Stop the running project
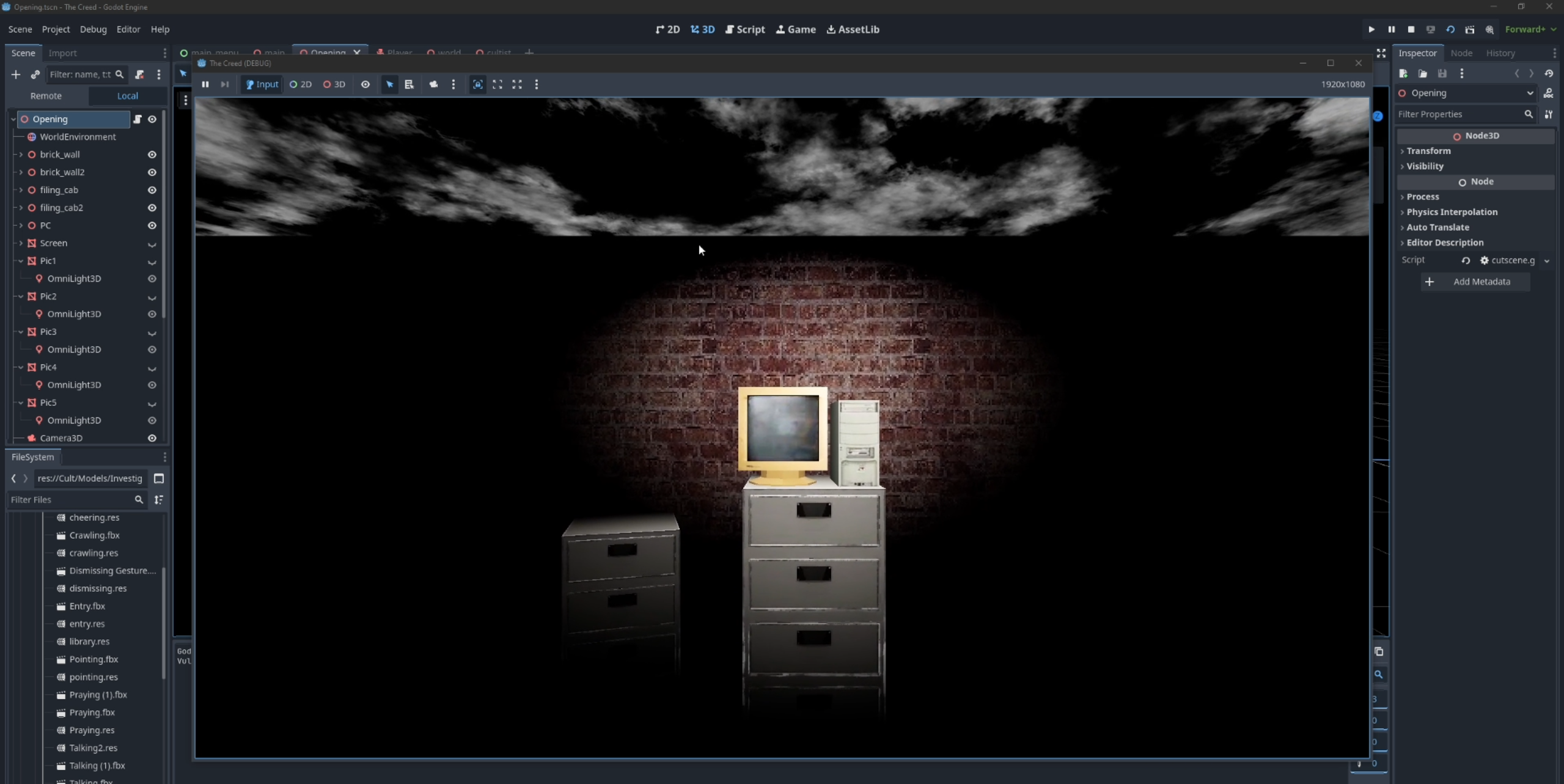1564x784 pixels. [x=1411, y=29]
